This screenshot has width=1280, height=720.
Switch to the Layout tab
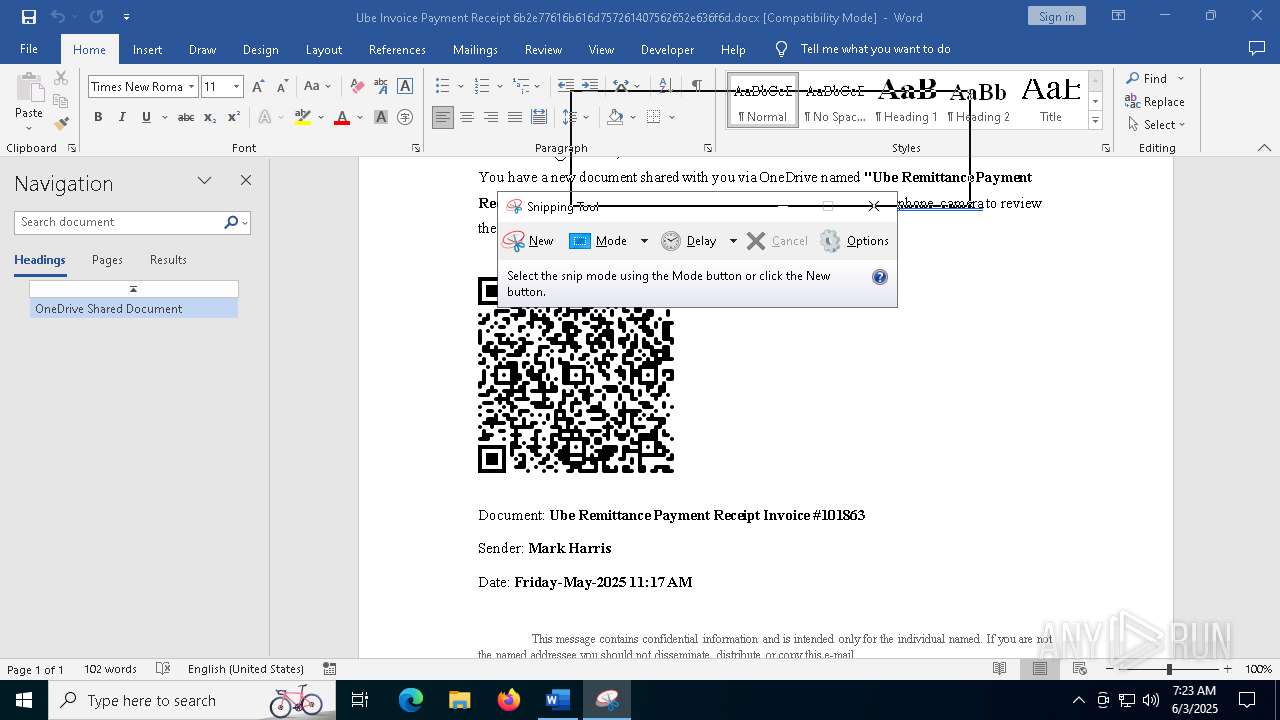323,49
